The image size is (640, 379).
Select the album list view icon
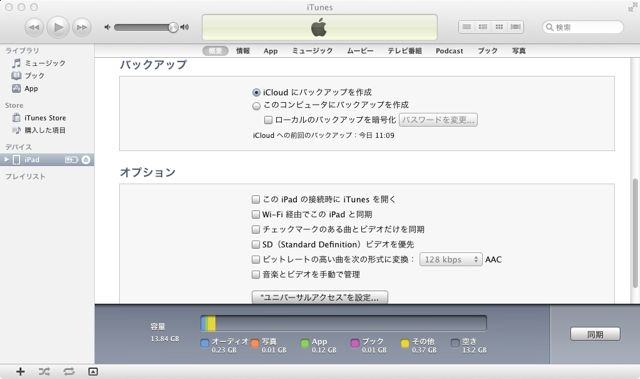pyautogui.click(x=483, y=27)
